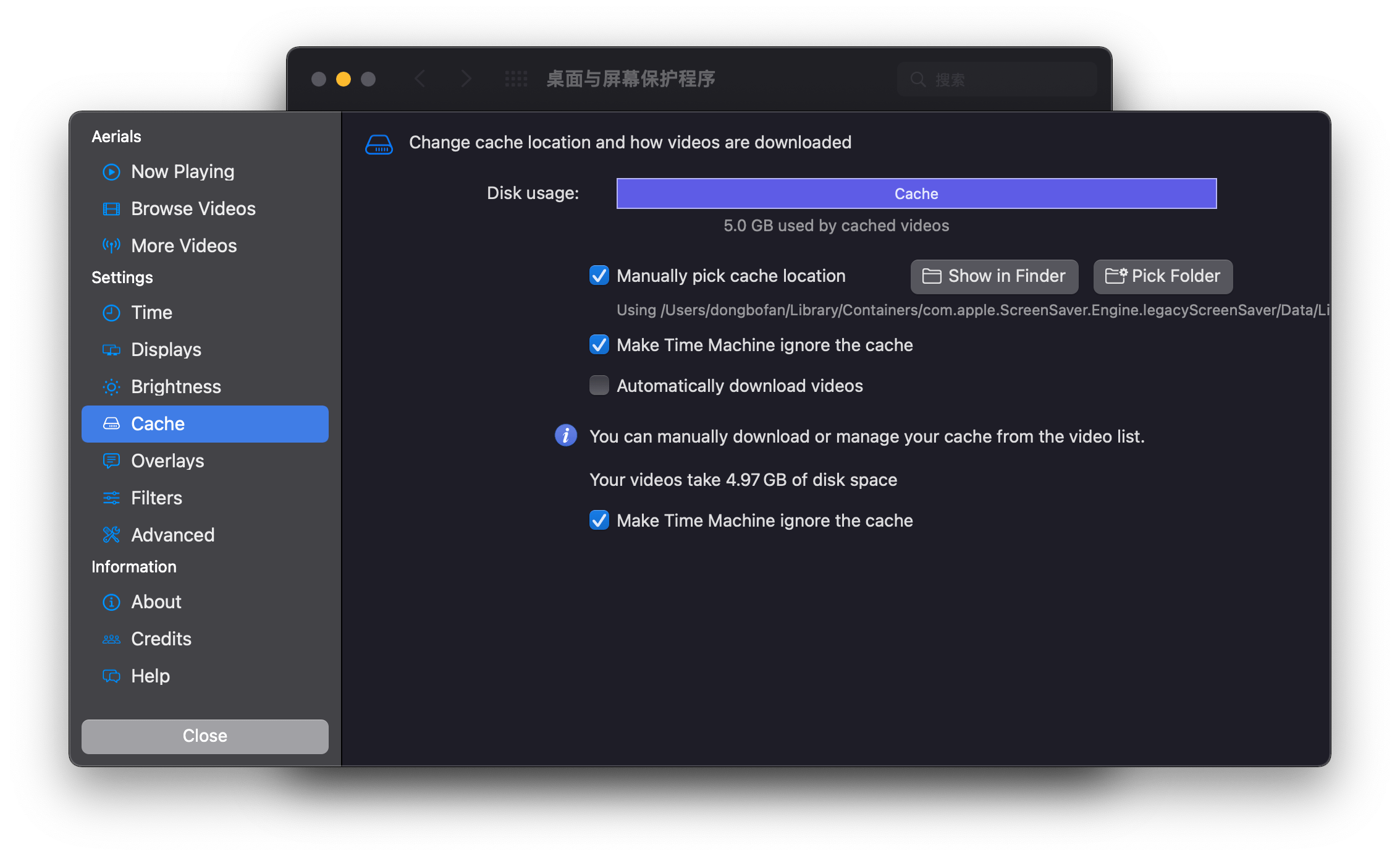Click the Overlays speech bubble icon
Screen dimensions: 1400x858
click(112, 460)
